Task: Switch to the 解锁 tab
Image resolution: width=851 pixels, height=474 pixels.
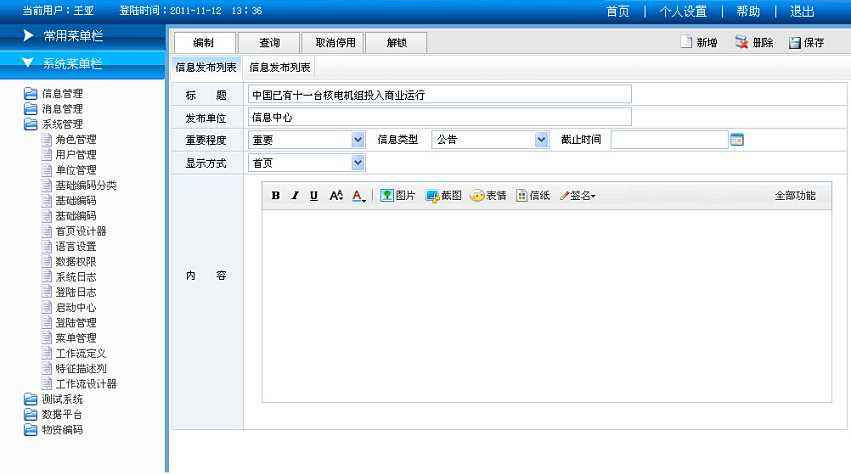Action: coord(396,42)
